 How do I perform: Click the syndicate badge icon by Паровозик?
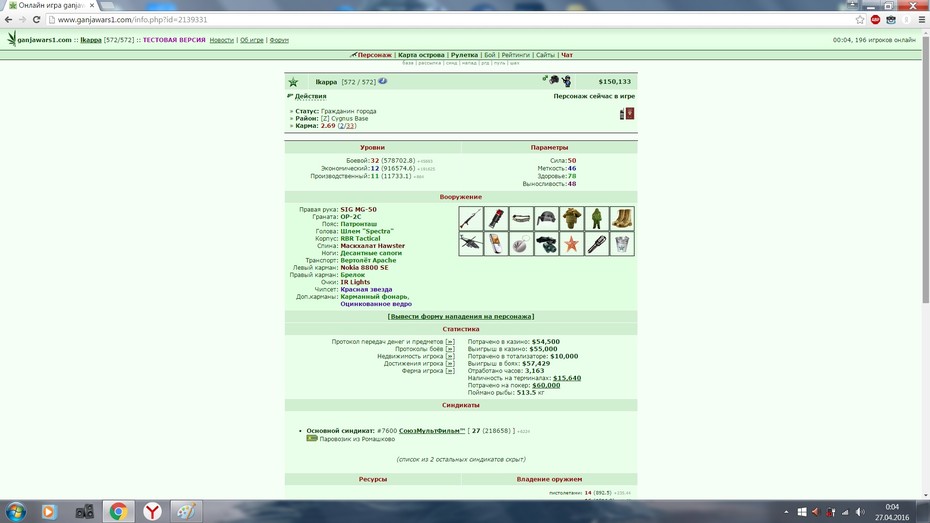pos(312,438)
